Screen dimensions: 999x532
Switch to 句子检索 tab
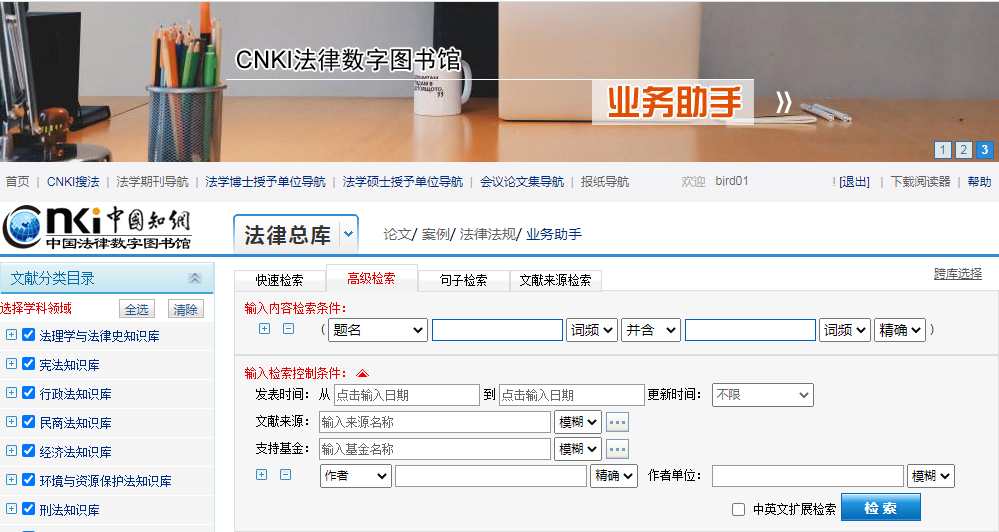pos(464,280)
